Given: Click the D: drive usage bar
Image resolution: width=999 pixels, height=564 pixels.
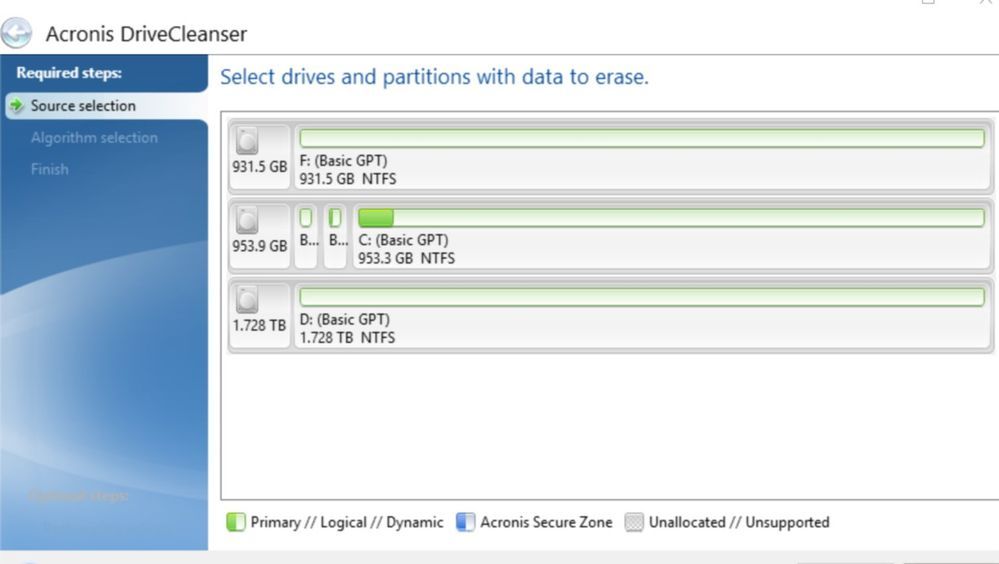Looking at the screenshot, I should 641,297.
